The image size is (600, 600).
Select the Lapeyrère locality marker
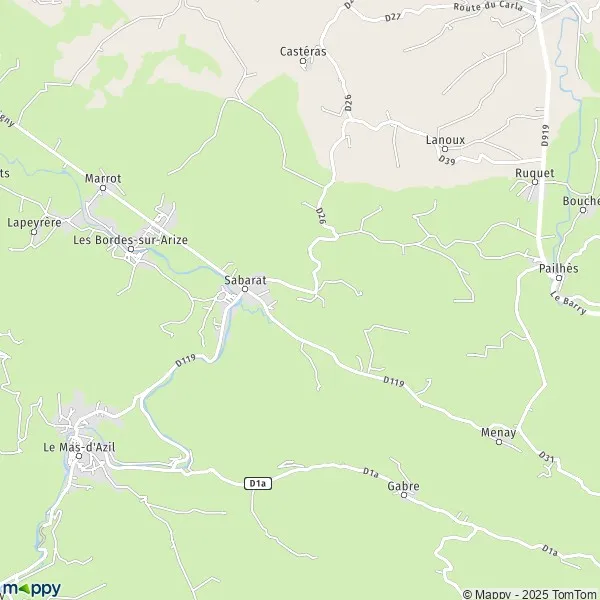[34, 232]
